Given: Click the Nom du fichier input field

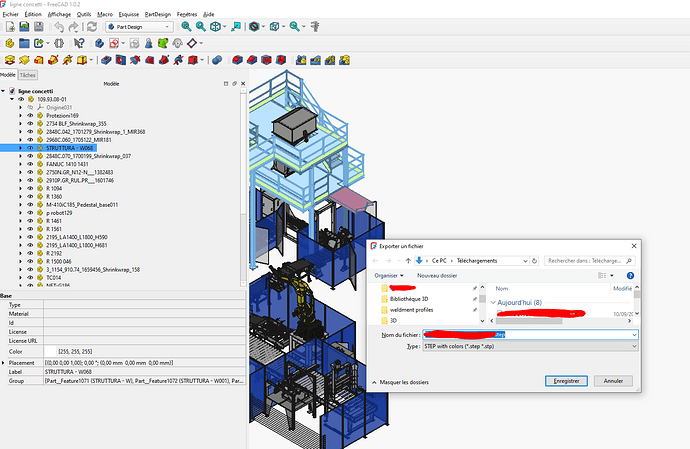Looking at the screenshot, I should pos(530,335).
